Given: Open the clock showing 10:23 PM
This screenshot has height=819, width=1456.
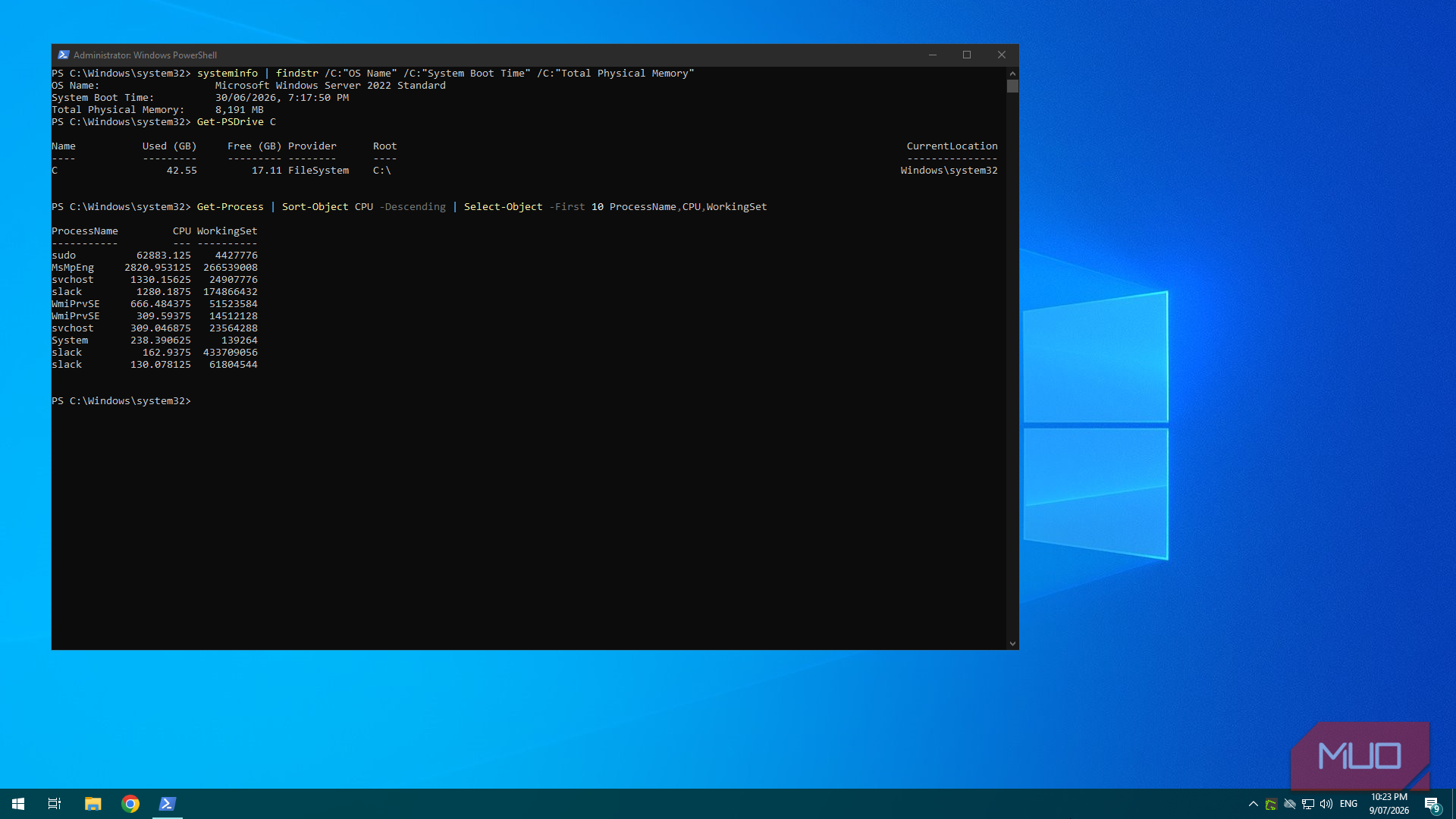Looking at the screenshot, I should tap(1389, 804).
